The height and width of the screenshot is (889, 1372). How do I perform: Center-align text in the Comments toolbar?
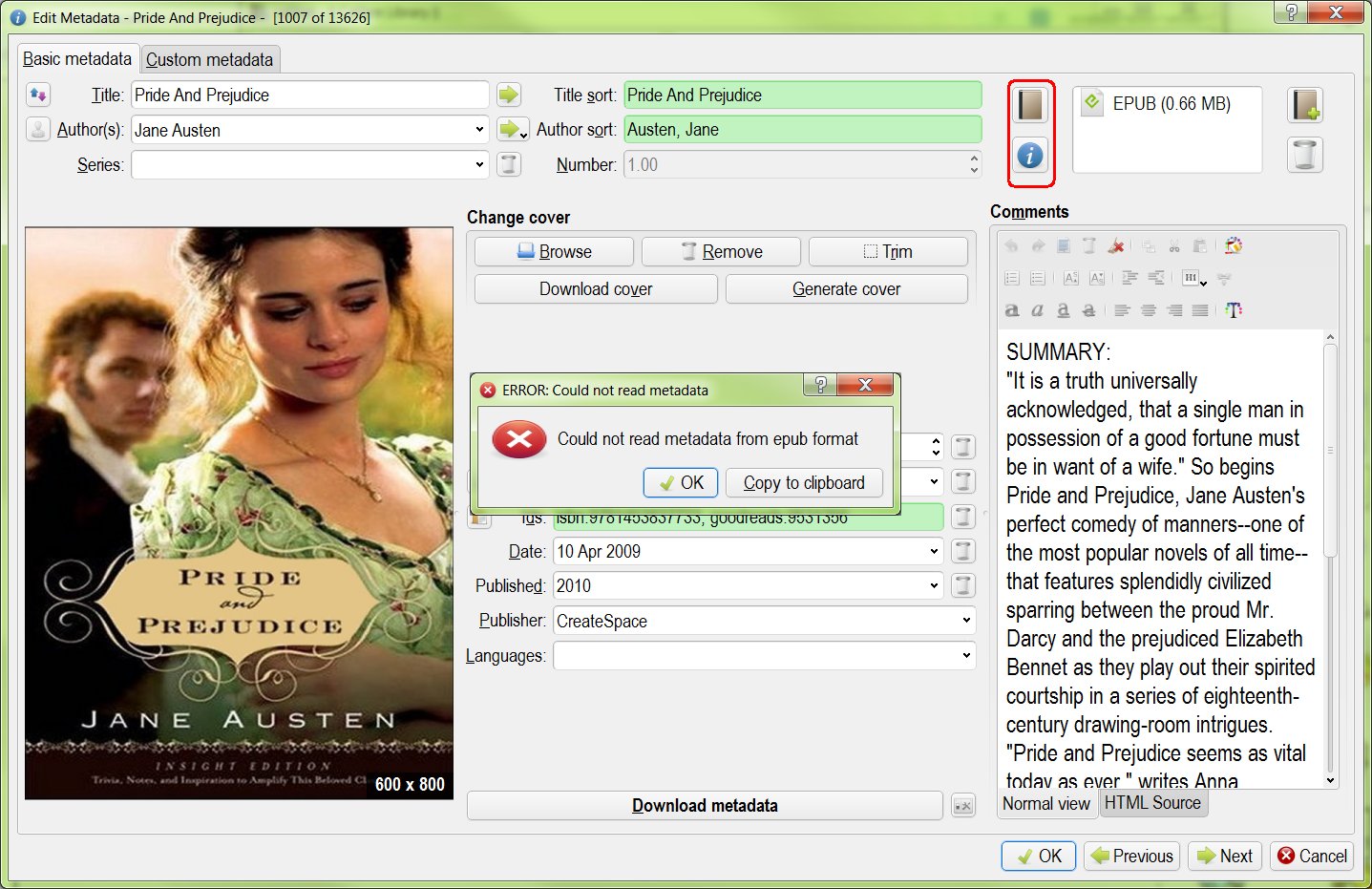pyautogui.click(x=1149, y=310)
